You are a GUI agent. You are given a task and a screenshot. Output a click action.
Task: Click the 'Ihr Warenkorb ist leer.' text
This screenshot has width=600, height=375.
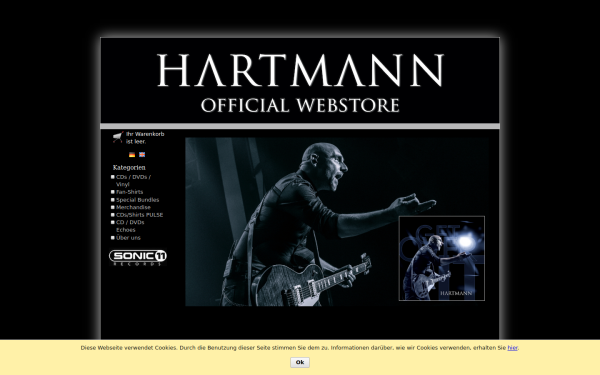tap(145, 138)
